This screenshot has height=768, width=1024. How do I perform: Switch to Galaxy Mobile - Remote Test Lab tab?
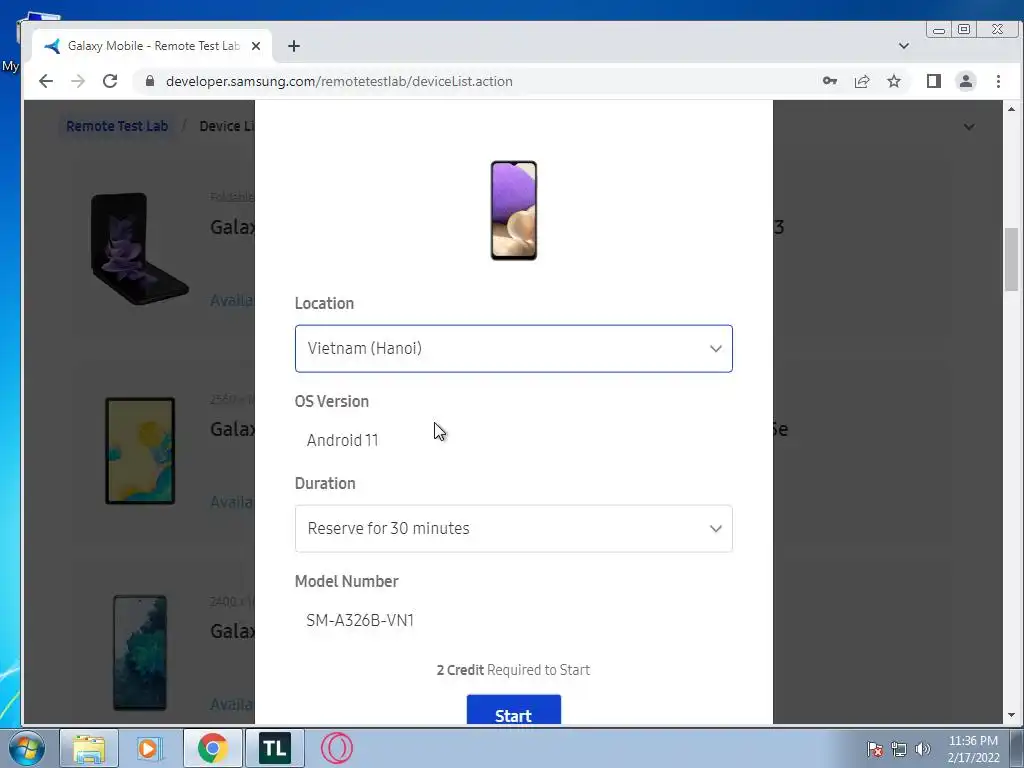pyautogui.click(x=153, y=46)
